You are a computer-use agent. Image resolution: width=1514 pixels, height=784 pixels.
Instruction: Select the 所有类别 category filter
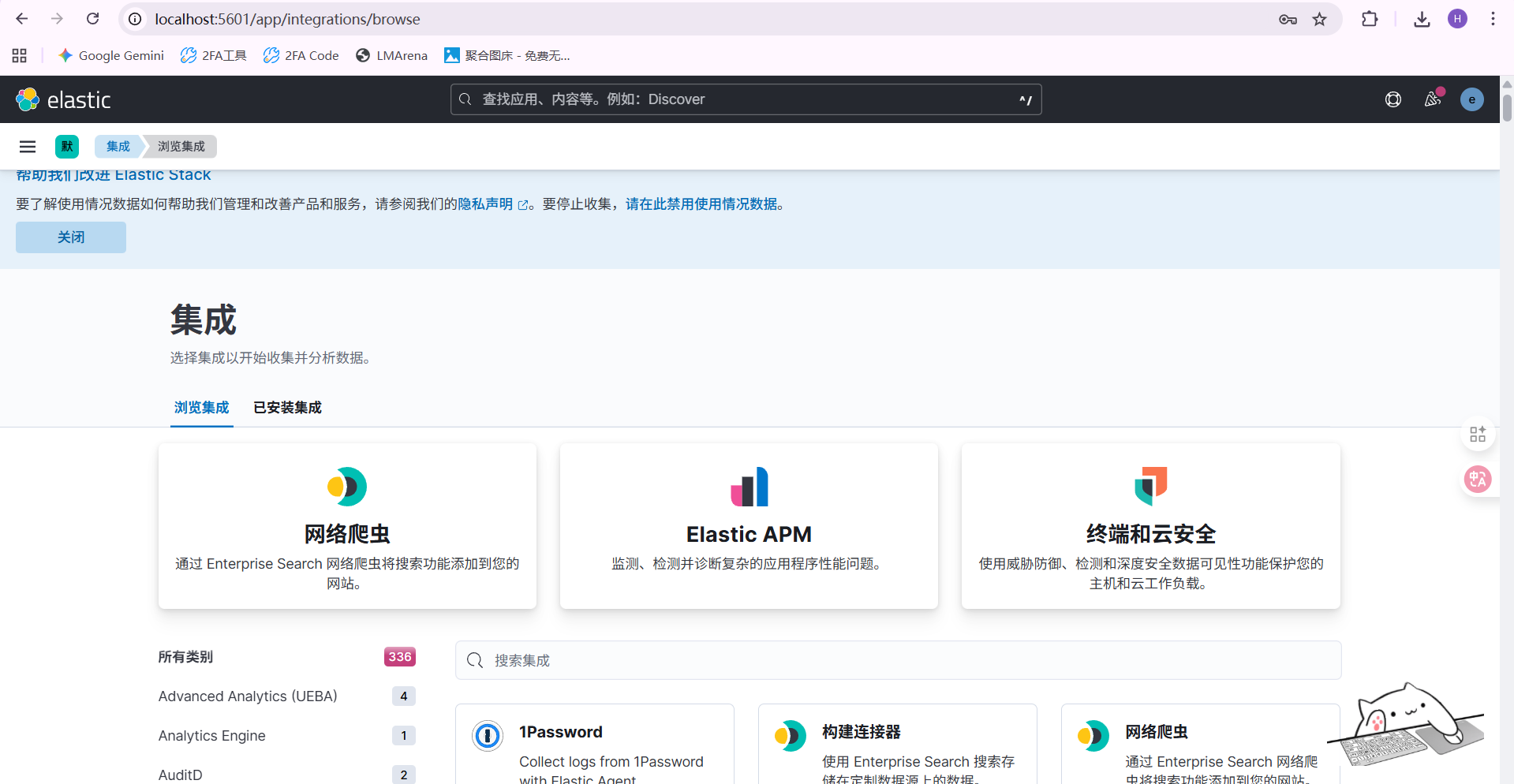point(287,657)
